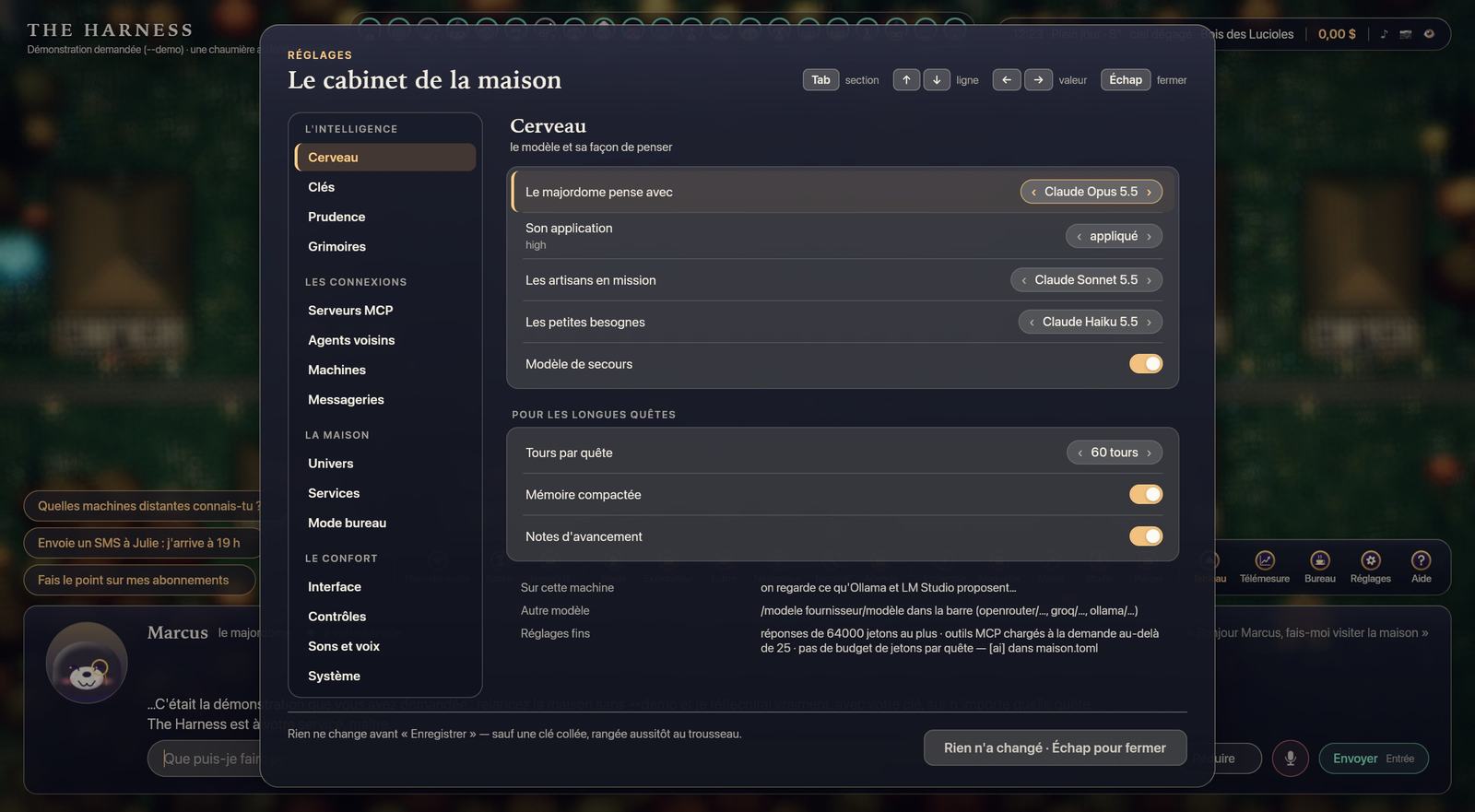Screen dimensions: 1475x812
Task: Click the Envoyer button
Action: (x=1374, y=759)
